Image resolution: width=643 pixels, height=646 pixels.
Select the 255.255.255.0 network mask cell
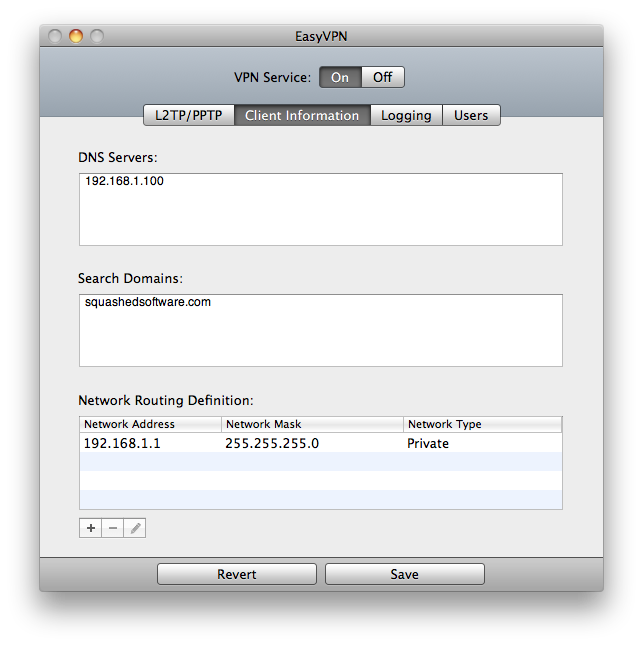[272, 443]
